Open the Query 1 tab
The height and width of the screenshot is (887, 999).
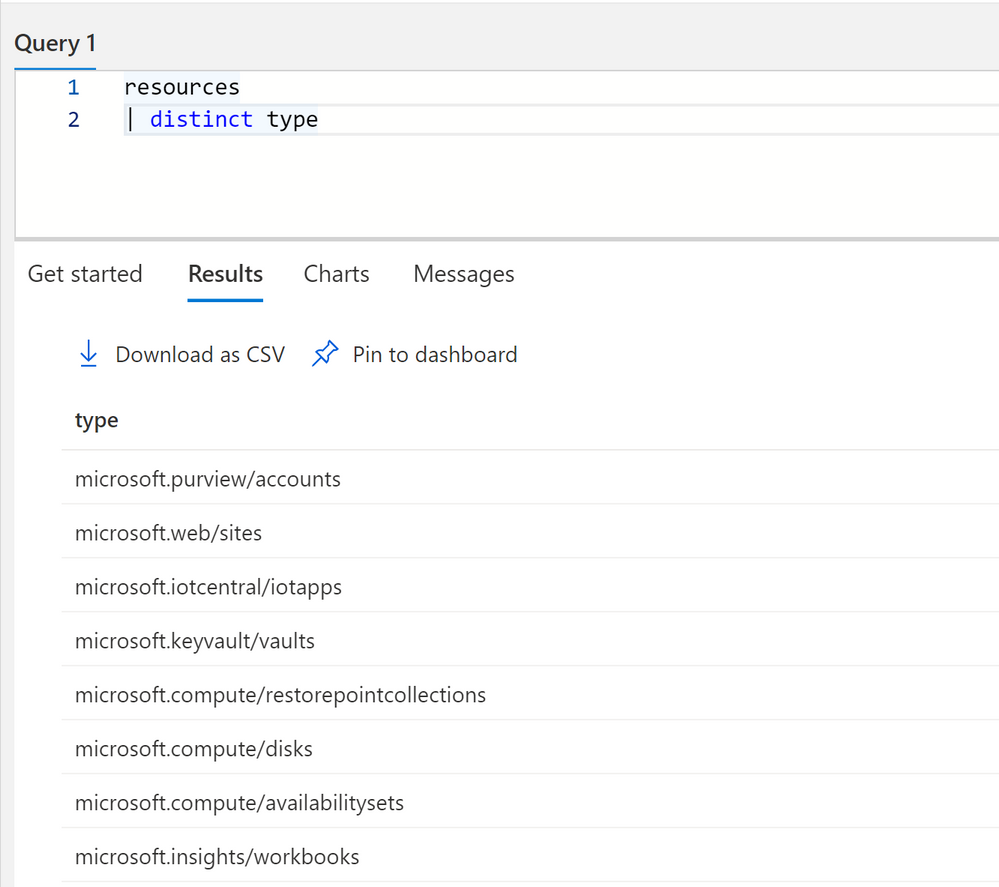pyautogui.click(x=55, y=43)
